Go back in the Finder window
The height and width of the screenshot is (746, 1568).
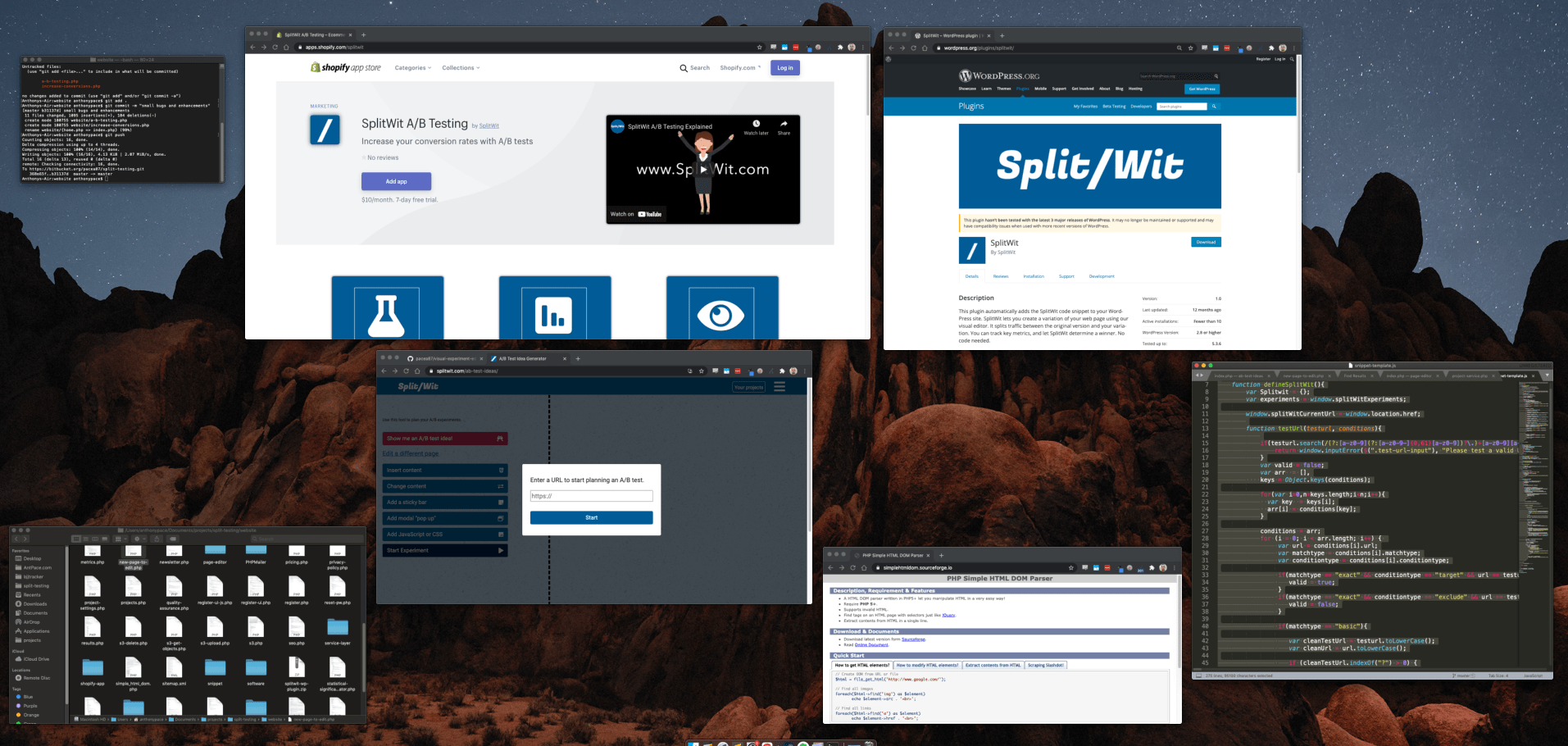point(16,539)
